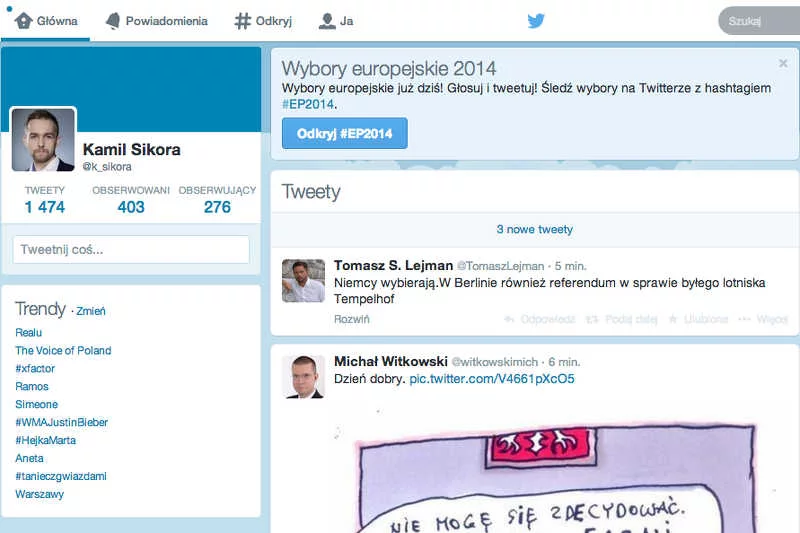Open the 6 min. tweet timestamp
Screen dimensions: 800x533
[x=564, y=362]
